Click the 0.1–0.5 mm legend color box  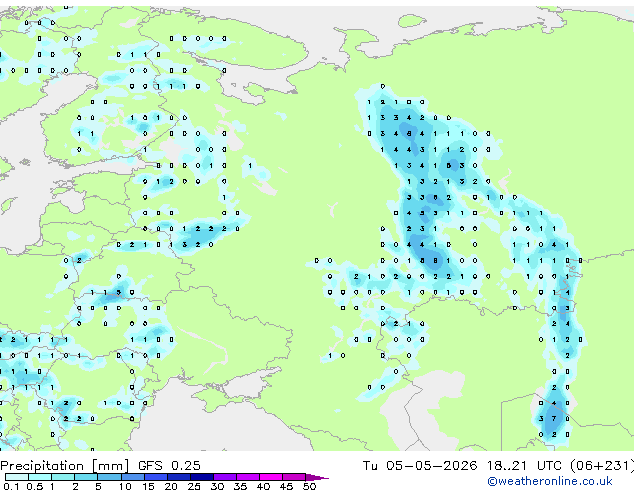pyautogui.click(x=17, y=477)
